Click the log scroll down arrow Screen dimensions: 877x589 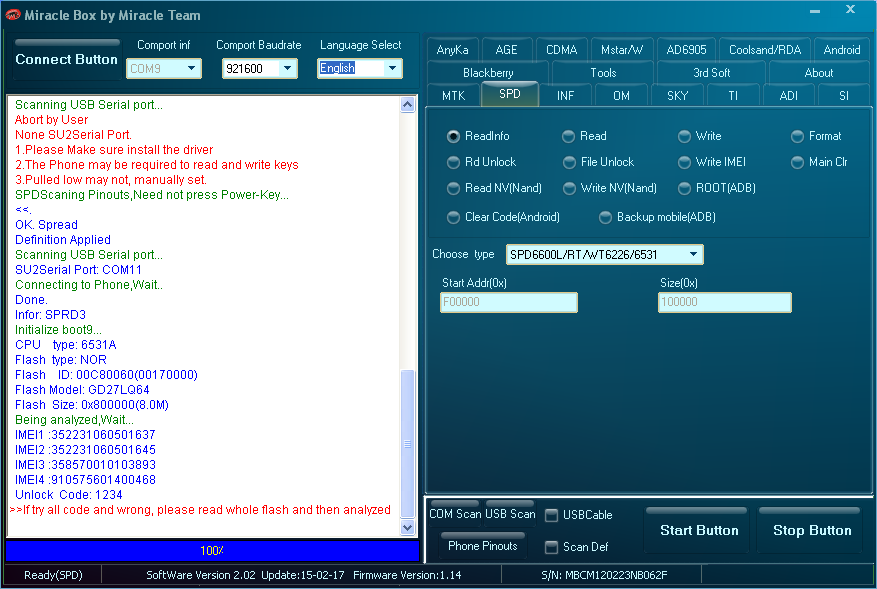408,527
